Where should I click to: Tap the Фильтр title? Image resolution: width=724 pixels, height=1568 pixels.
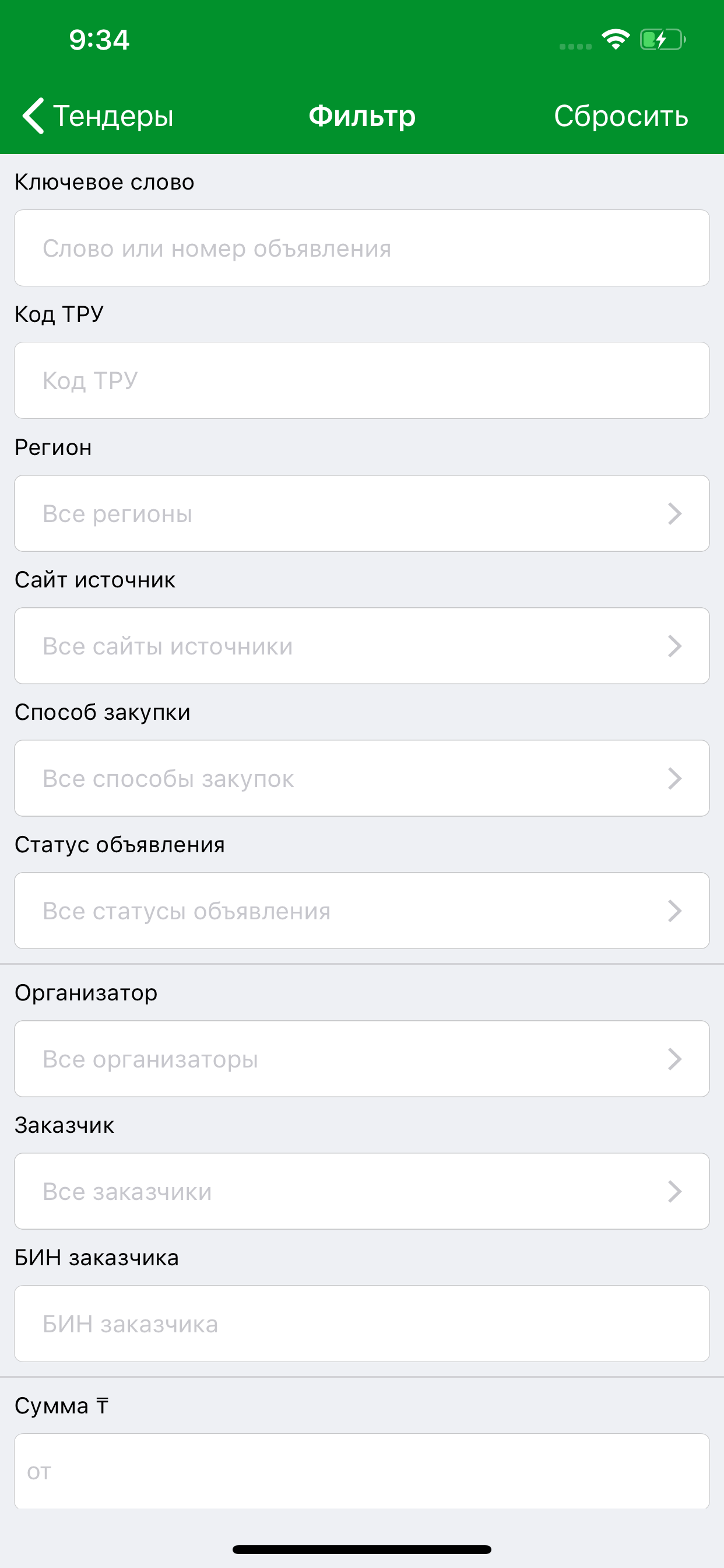click(362, 116)
